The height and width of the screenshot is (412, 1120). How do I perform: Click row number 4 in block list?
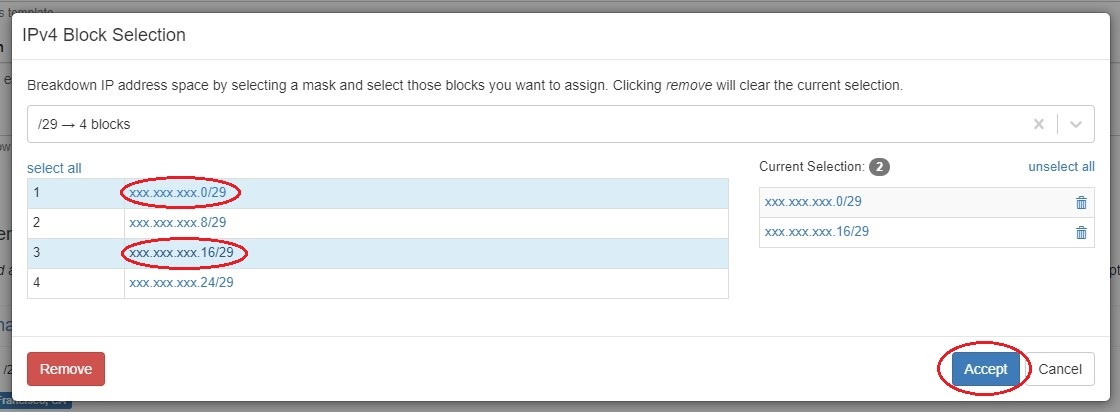37,283
